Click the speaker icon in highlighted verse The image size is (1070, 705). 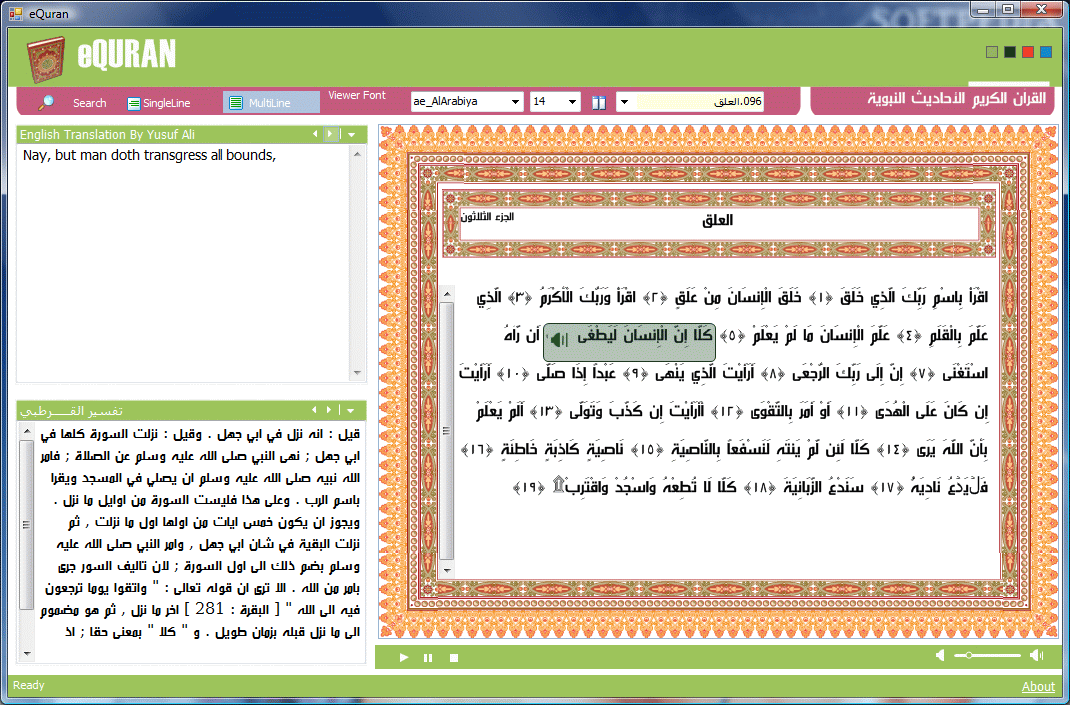coord(559,339)
